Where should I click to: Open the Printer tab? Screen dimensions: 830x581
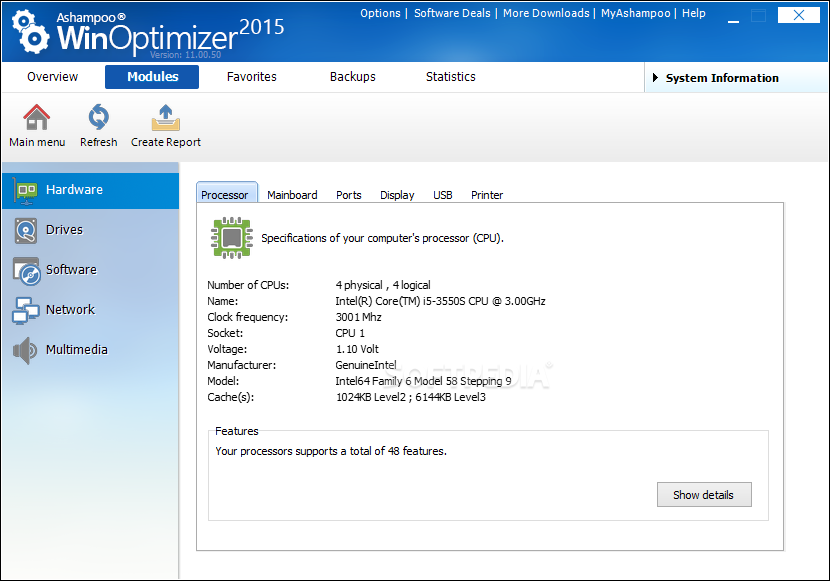487,195
